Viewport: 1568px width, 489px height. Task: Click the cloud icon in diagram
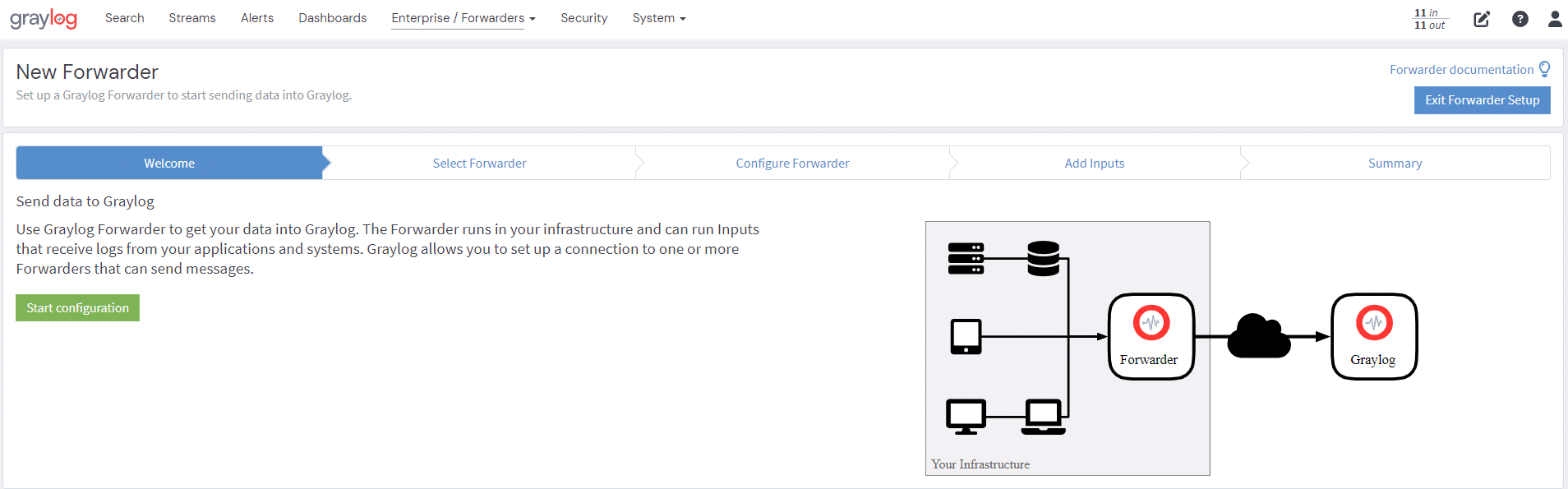click(x=1257, y=336)
